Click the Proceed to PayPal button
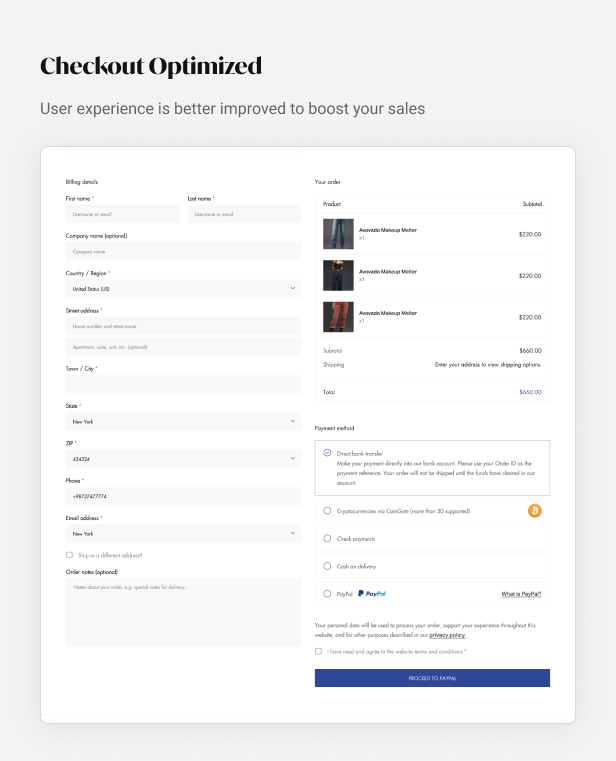This screenshot has height=761, width=616. point(432,678)
